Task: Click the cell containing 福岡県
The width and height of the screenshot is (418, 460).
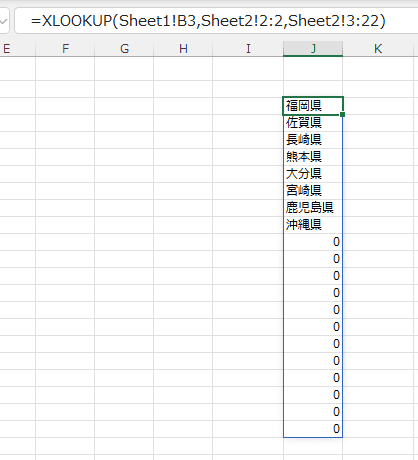Action: (x=313, y=106)
